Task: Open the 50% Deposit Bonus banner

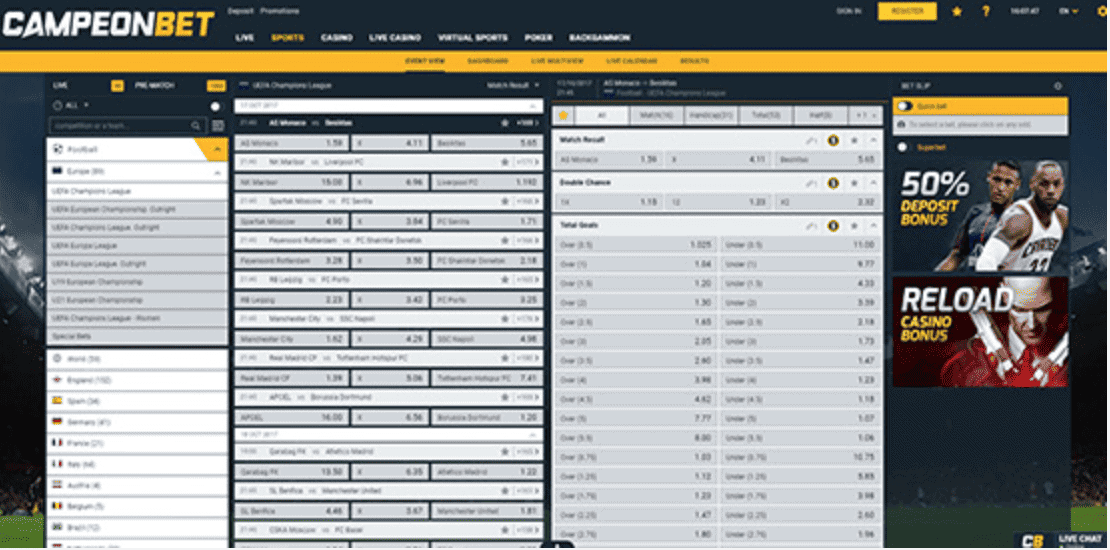Action: point(980,216)
